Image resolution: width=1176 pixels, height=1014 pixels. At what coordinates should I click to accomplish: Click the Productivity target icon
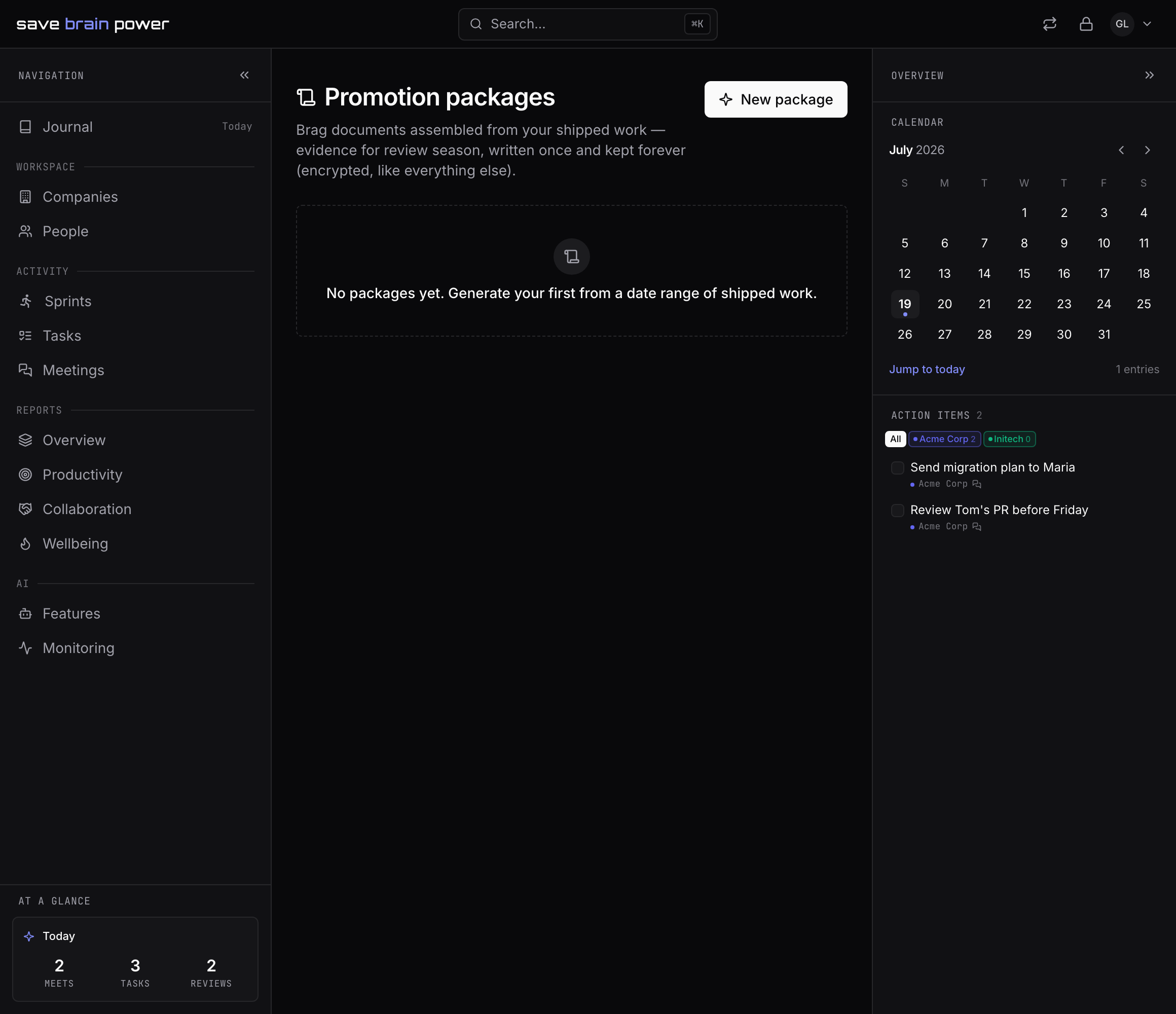[x=25, y=475]
